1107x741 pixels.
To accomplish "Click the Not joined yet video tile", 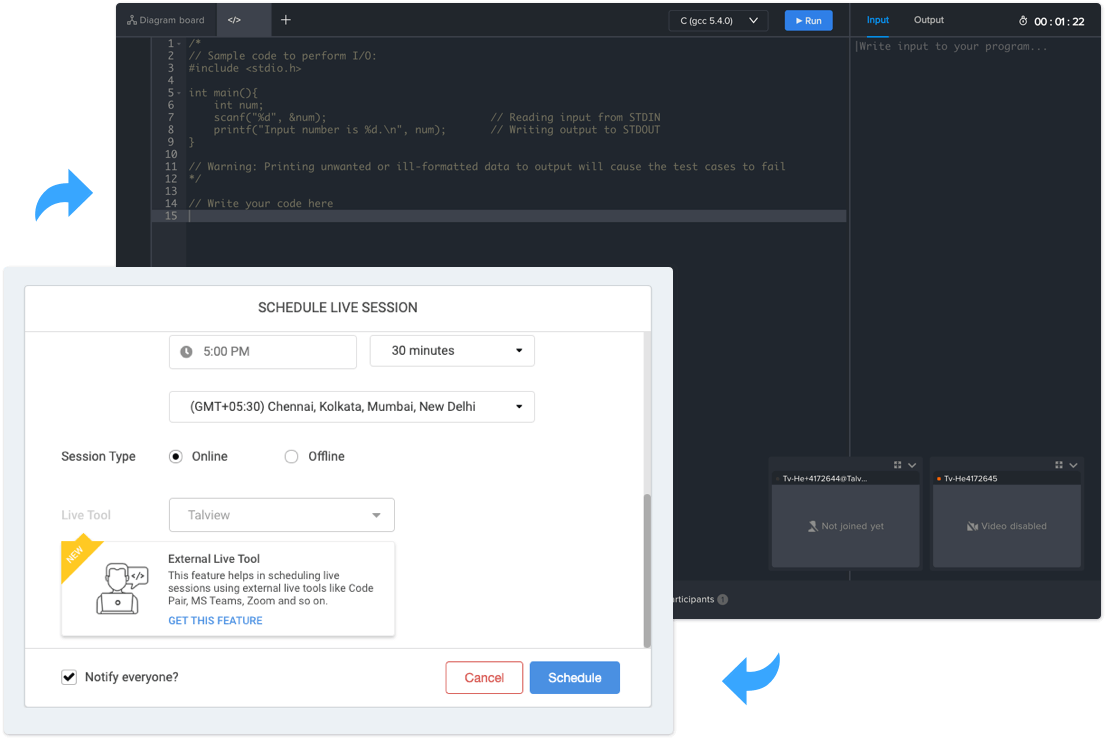I will point(846,526).
